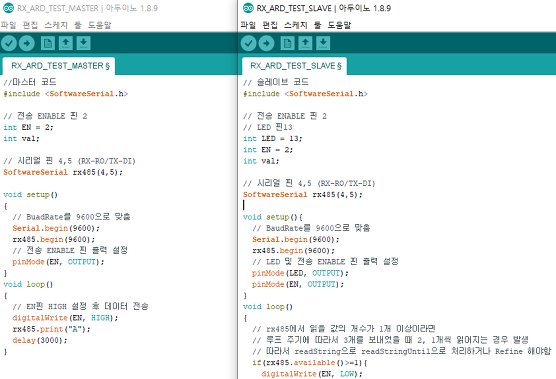Screen dimensions: 556x379
Task: Open 툴 menu in MASTER window
Action: coord(78,25)
